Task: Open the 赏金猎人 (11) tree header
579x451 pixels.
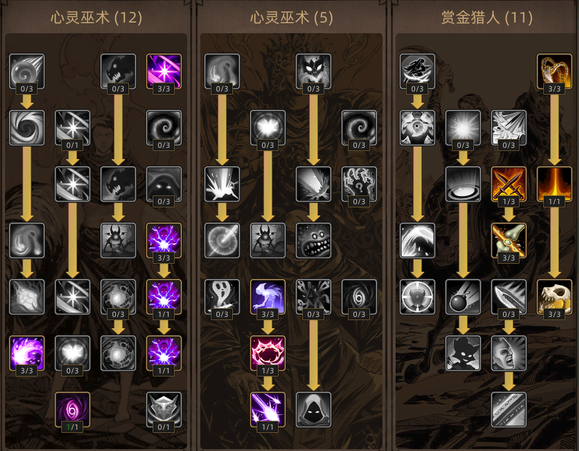Action: 487,17
